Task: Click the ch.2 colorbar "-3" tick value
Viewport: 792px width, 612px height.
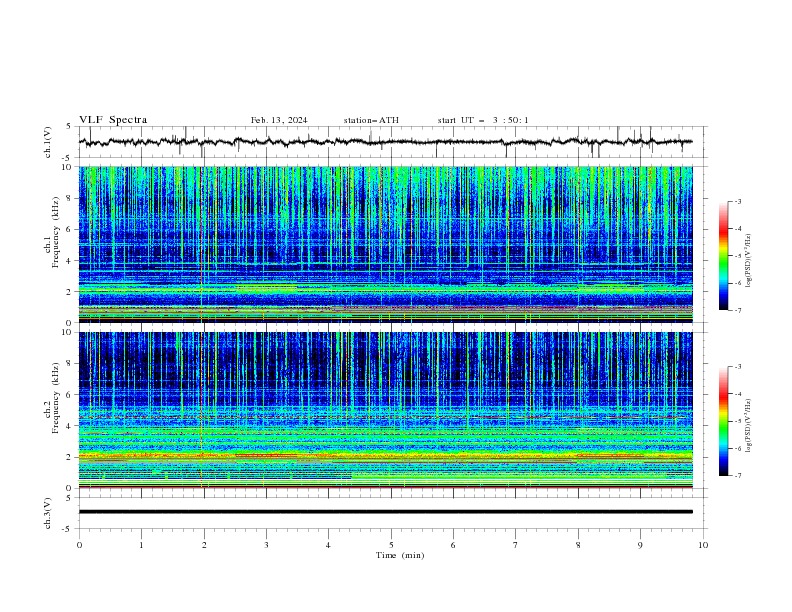Action: click(738, 367)
